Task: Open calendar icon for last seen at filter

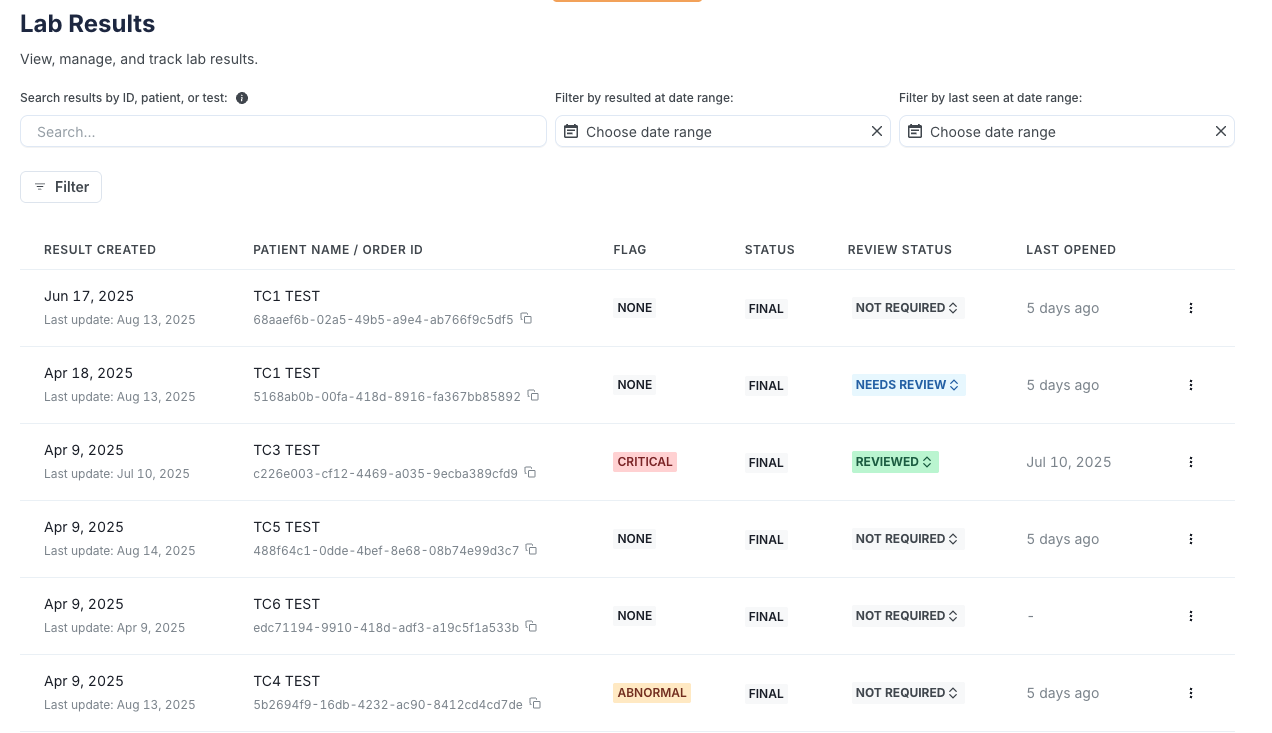Action: (914, 131)
